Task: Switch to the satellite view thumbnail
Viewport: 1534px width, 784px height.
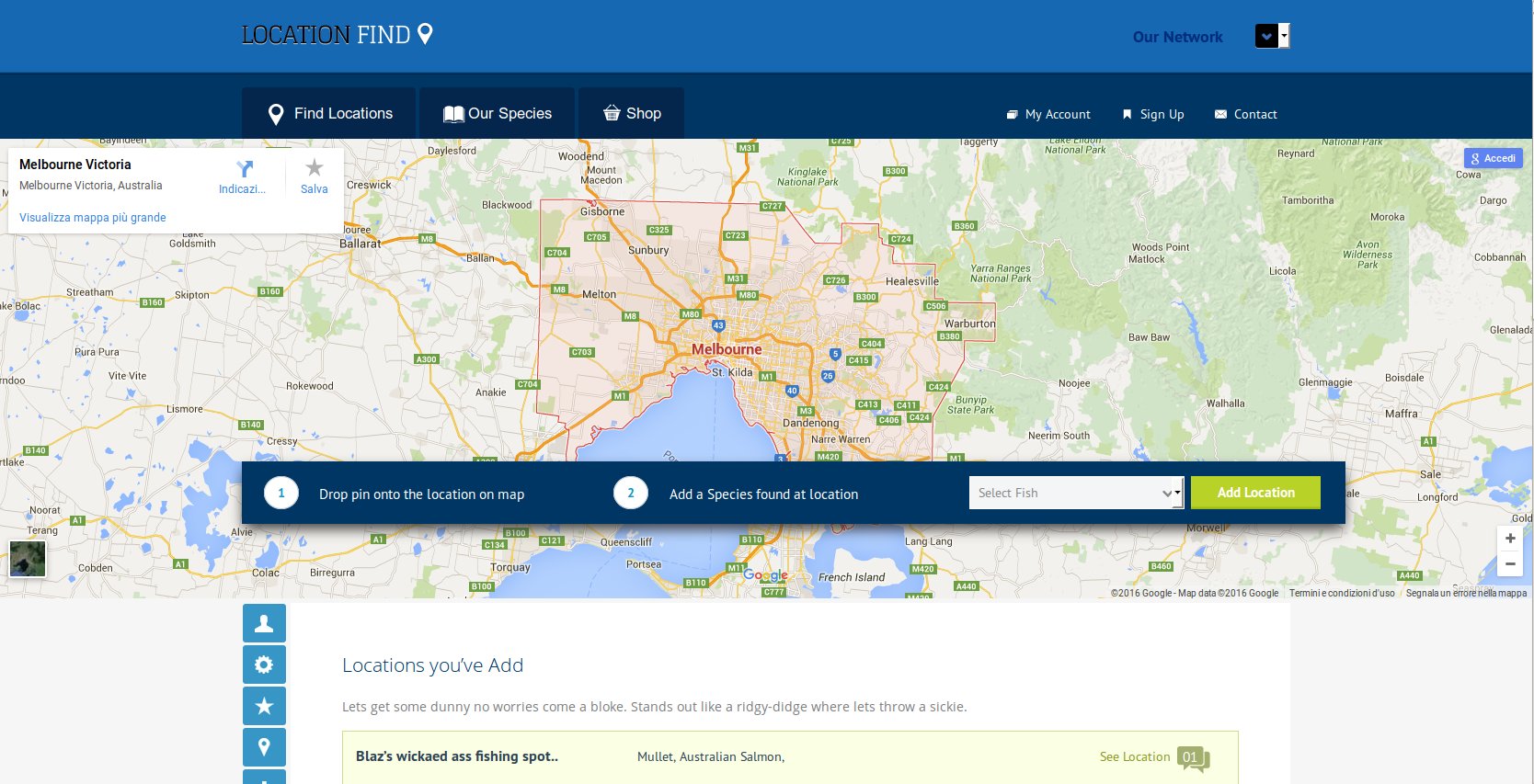Action: (28, 558)
